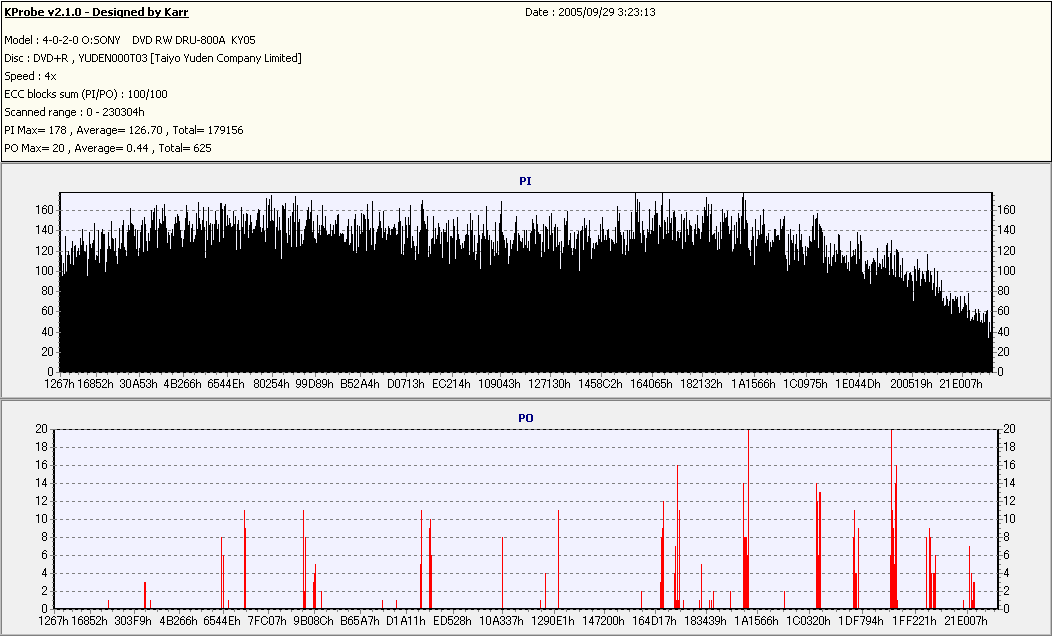The width and height of the screenshot is (1052, 636).
Task: Click the 160 tick on PI left axis
Action: (x=44, y=210)
